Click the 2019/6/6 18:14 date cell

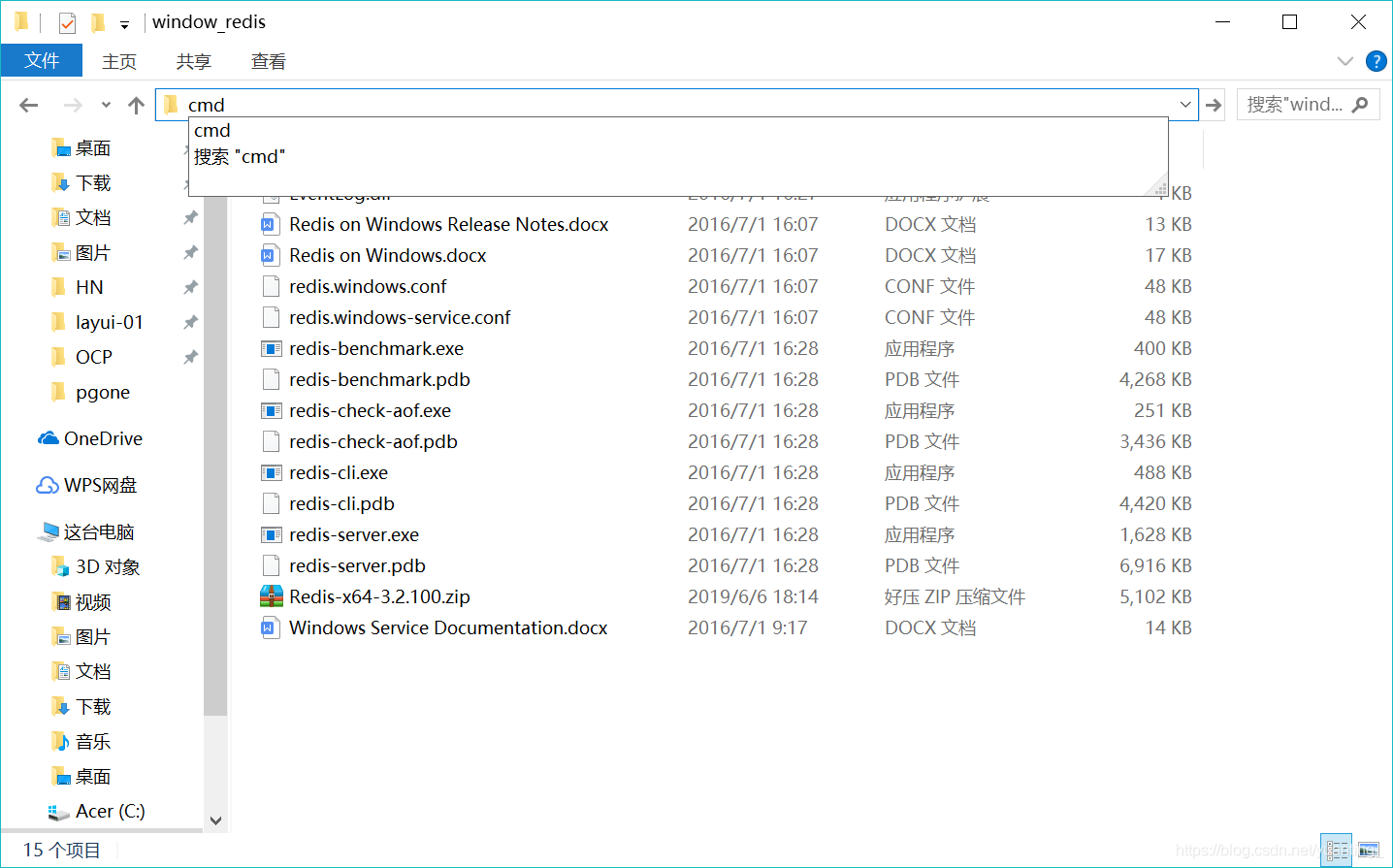coord(753,597)
